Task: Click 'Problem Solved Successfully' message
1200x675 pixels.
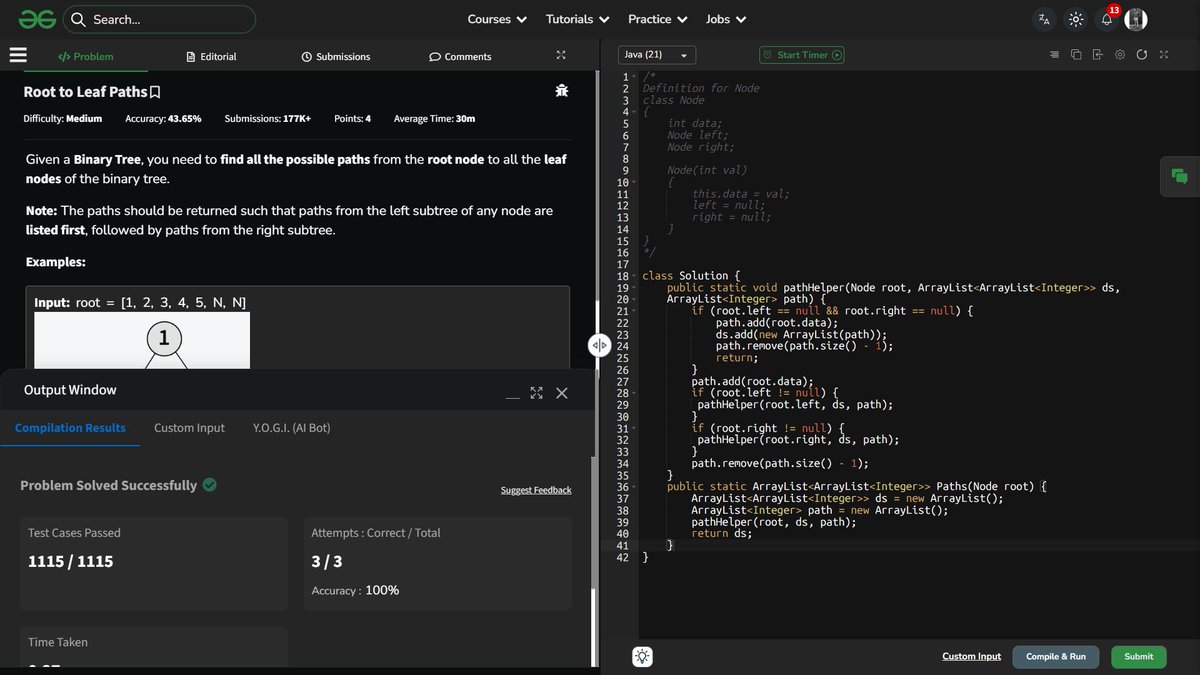Action: [109, 485]
